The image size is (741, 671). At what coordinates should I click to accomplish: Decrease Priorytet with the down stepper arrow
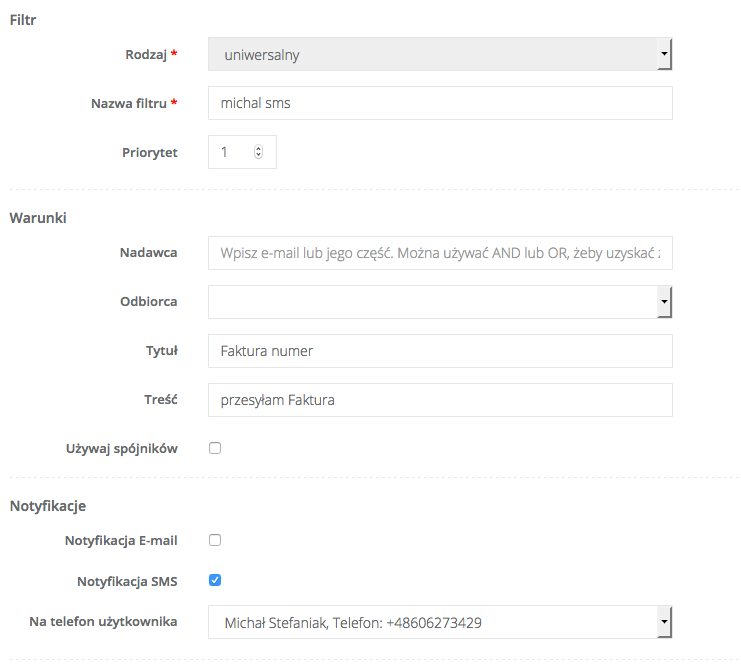pos(259,156)
